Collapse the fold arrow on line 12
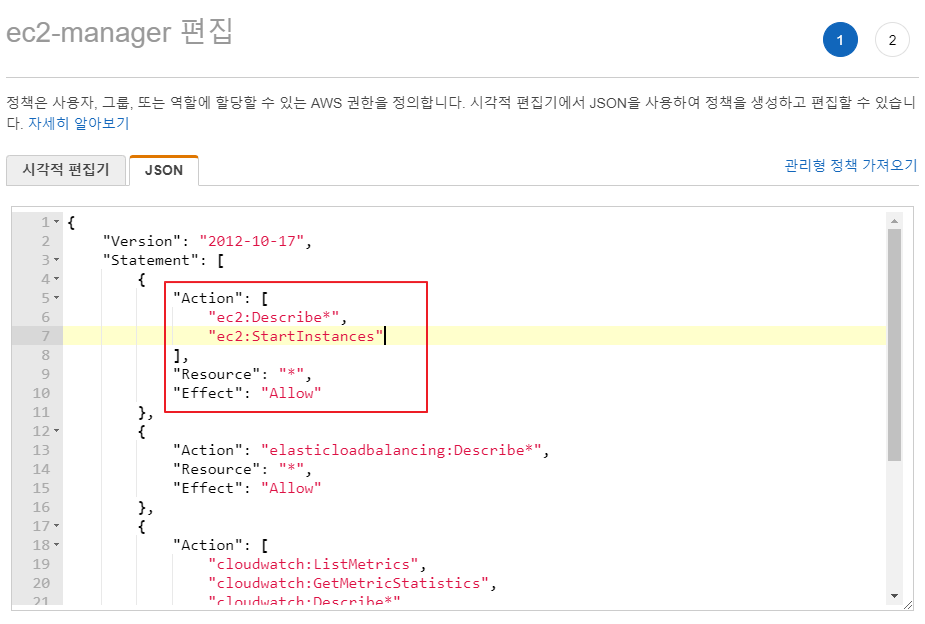The image size is (925, 624). pos(57,431)
